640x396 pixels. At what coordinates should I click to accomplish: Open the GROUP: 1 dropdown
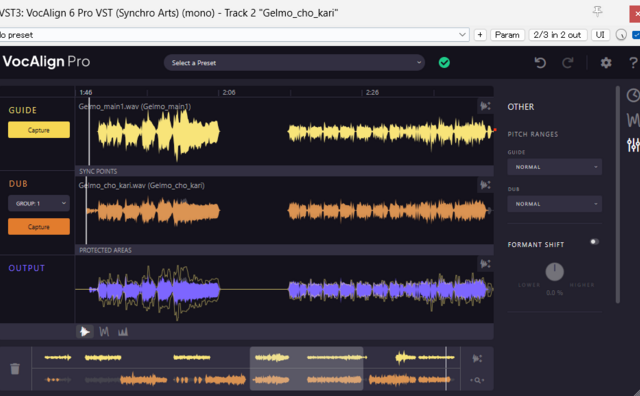pyautogui.click(x=39, y=203)
